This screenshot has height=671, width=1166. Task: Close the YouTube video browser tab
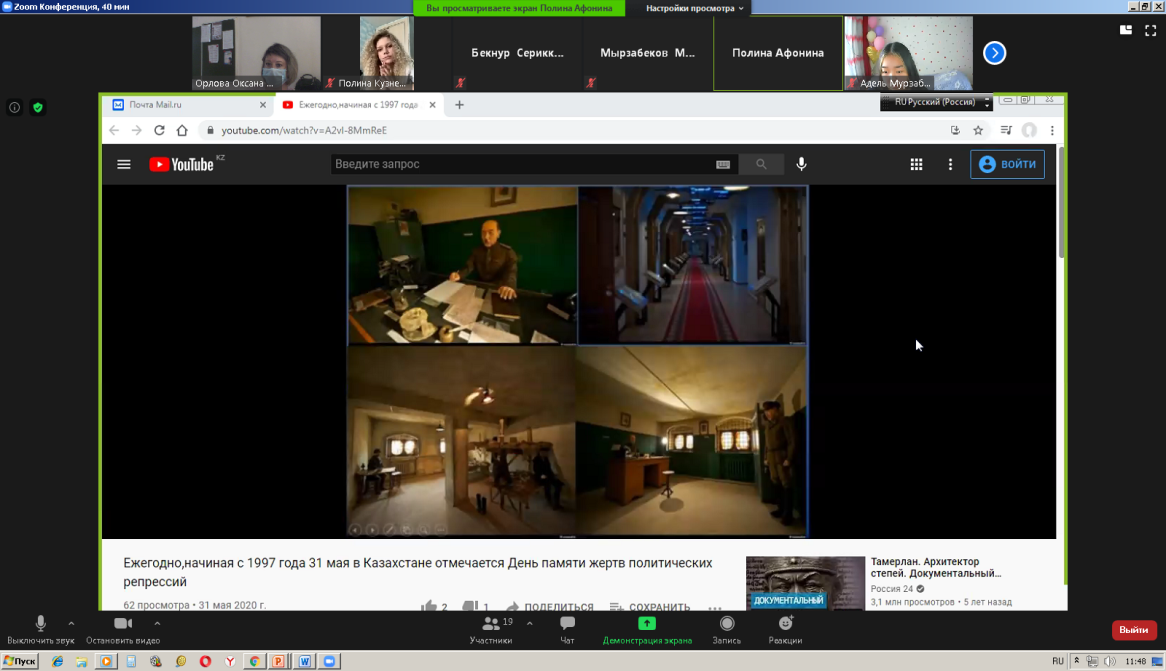(432, 105)
